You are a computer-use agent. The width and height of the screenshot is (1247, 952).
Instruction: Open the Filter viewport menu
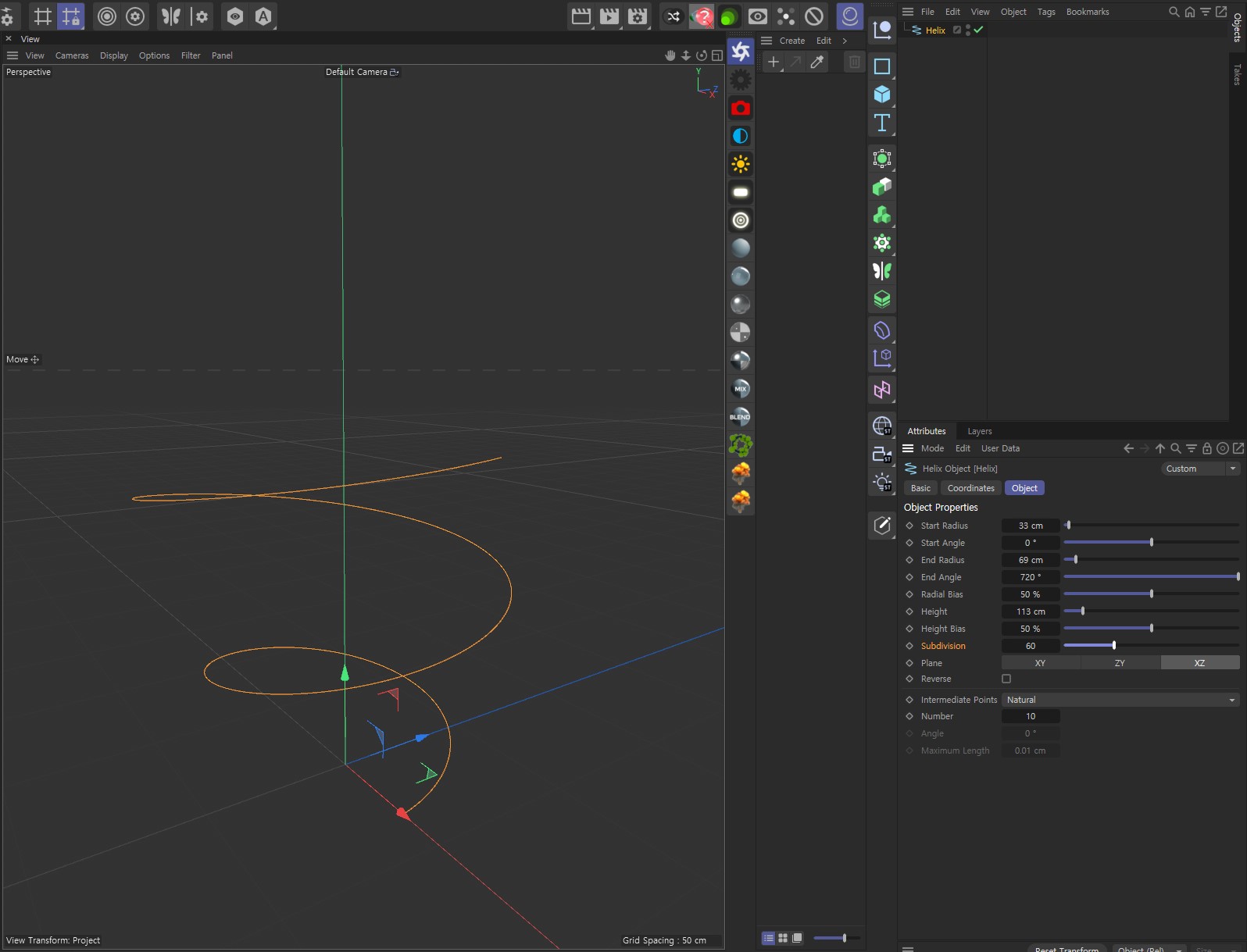click(x=191, y=55)
